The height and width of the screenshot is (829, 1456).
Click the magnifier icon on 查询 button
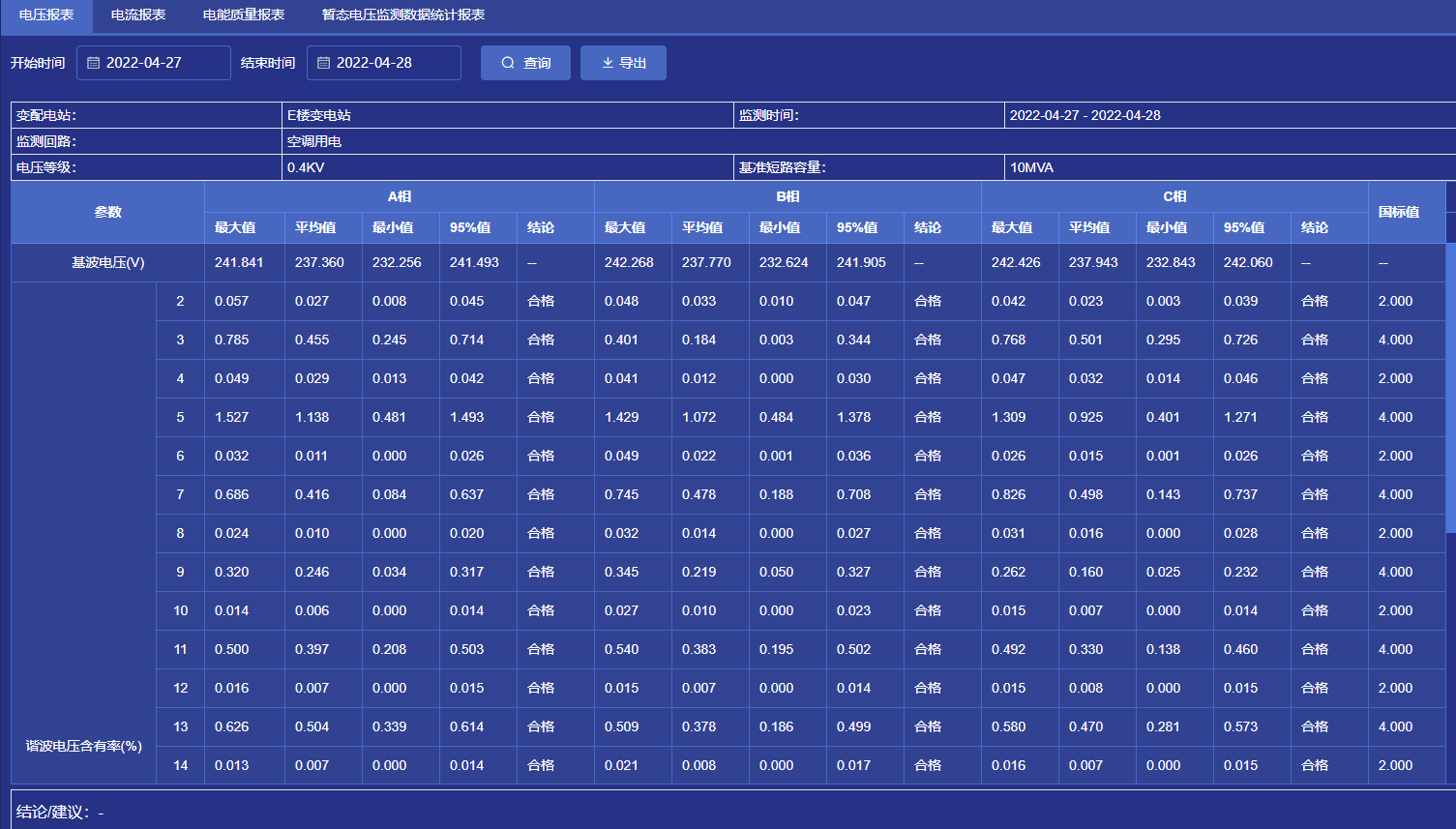(x=508, y=63)
